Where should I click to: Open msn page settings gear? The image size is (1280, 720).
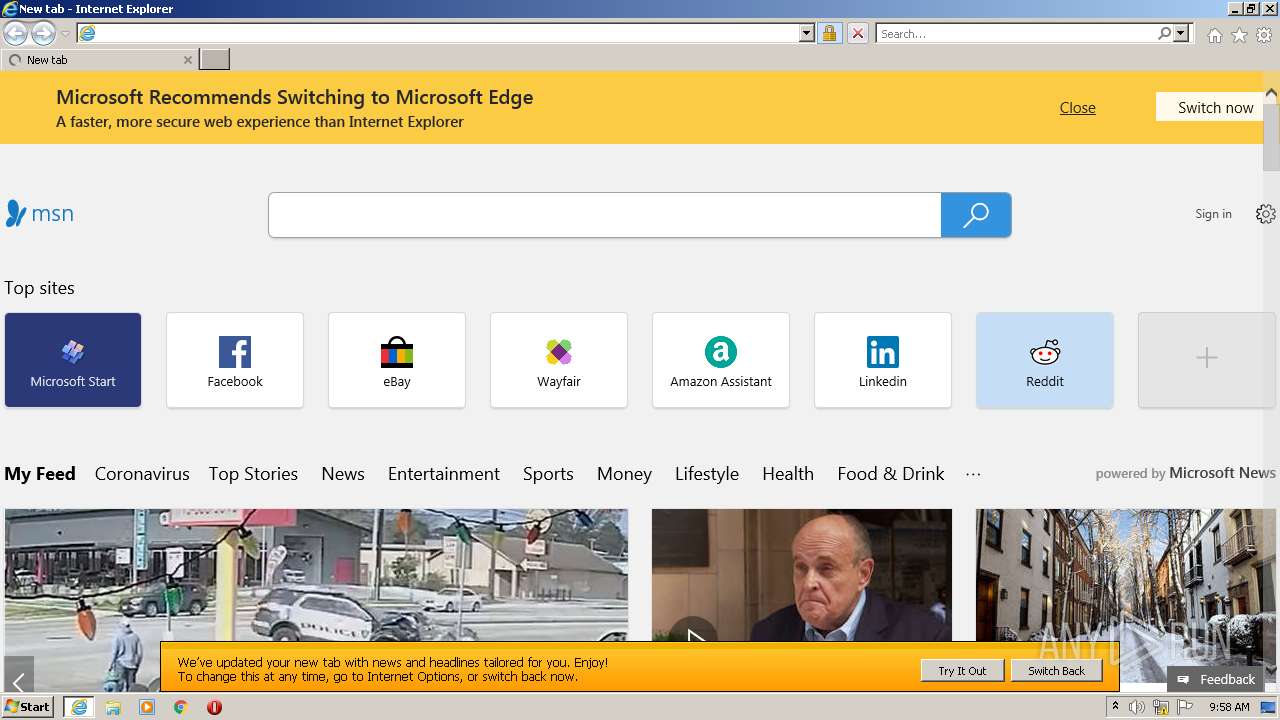[1265, 214]
